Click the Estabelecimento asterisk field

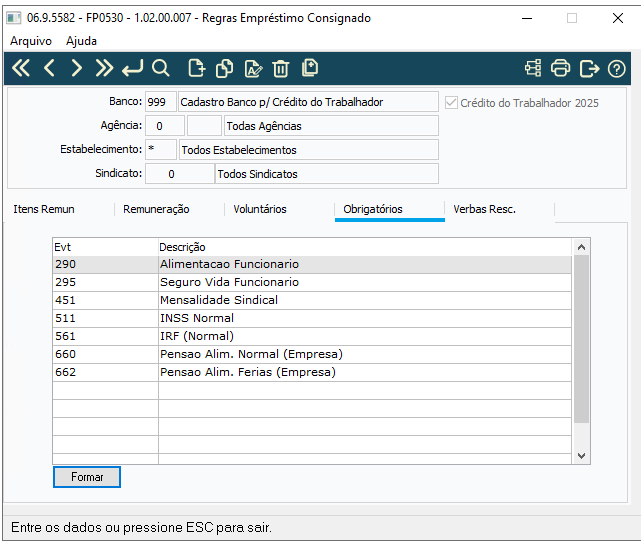pyautogui.click(x=161, y=150)
